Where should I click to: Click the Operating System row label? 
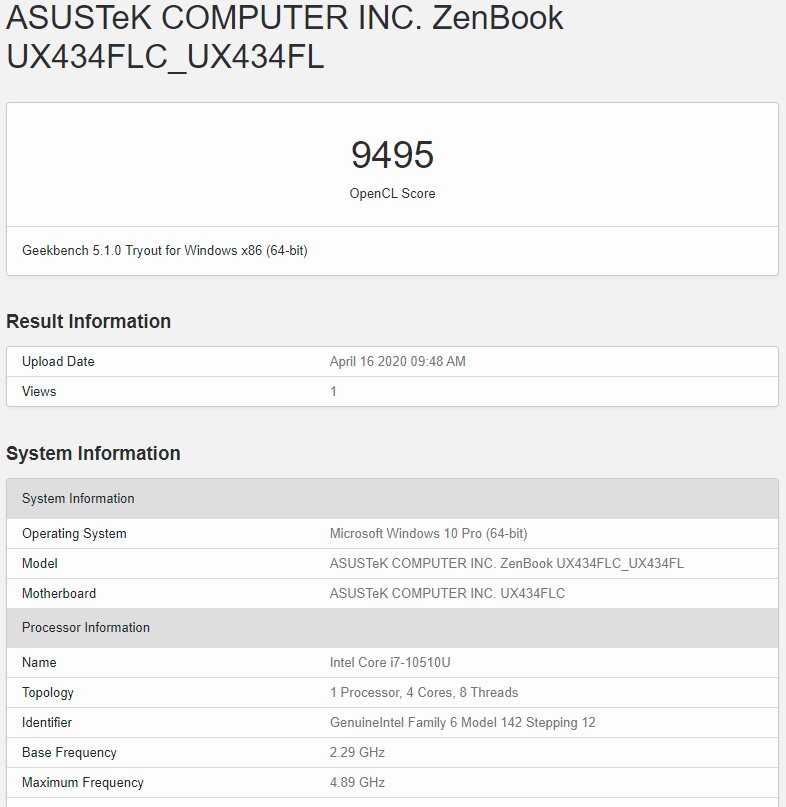(74, 533)
